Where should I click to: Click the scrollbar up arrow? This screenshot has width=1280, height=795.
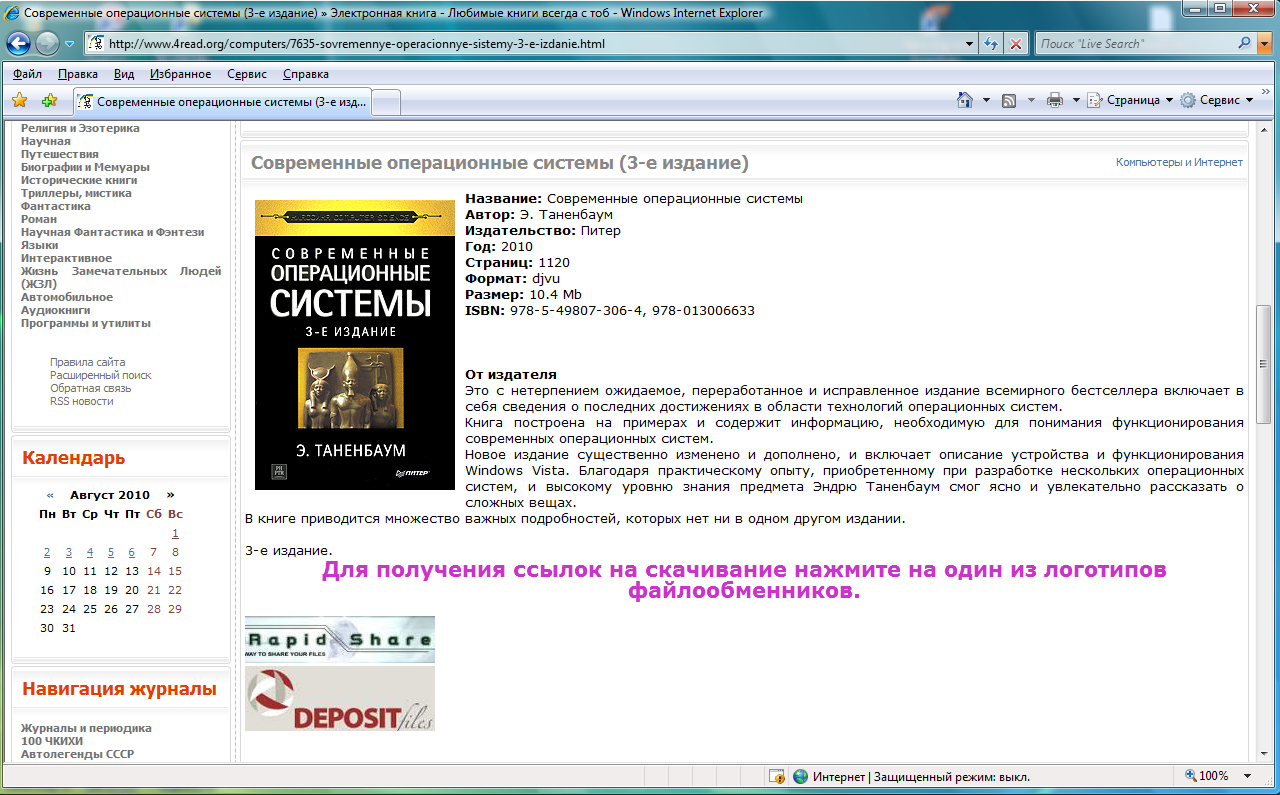point(1264,128)
